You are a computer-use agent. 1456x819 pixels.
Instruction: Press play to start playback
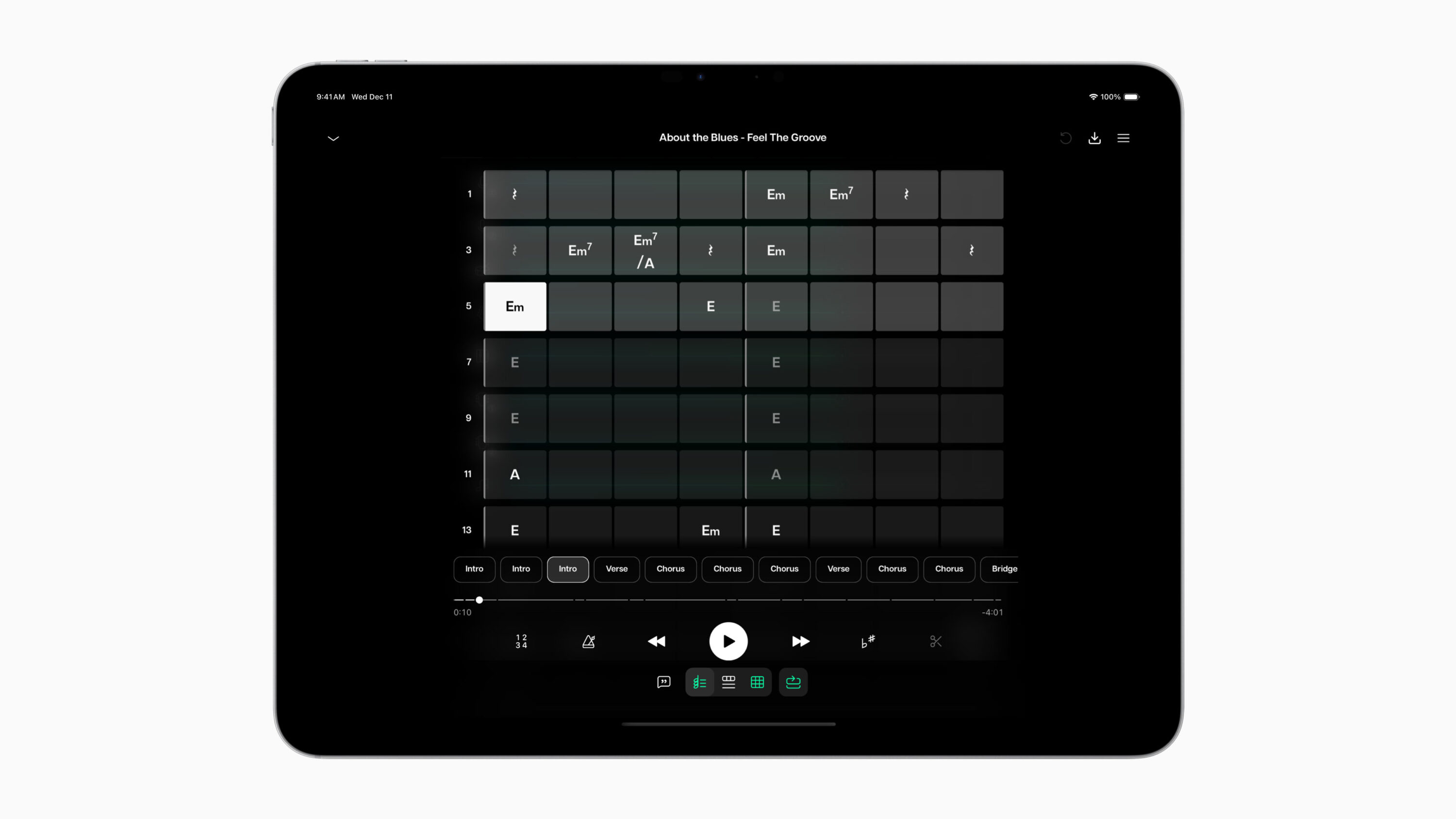pyautogui.click(x=728, y=641)
